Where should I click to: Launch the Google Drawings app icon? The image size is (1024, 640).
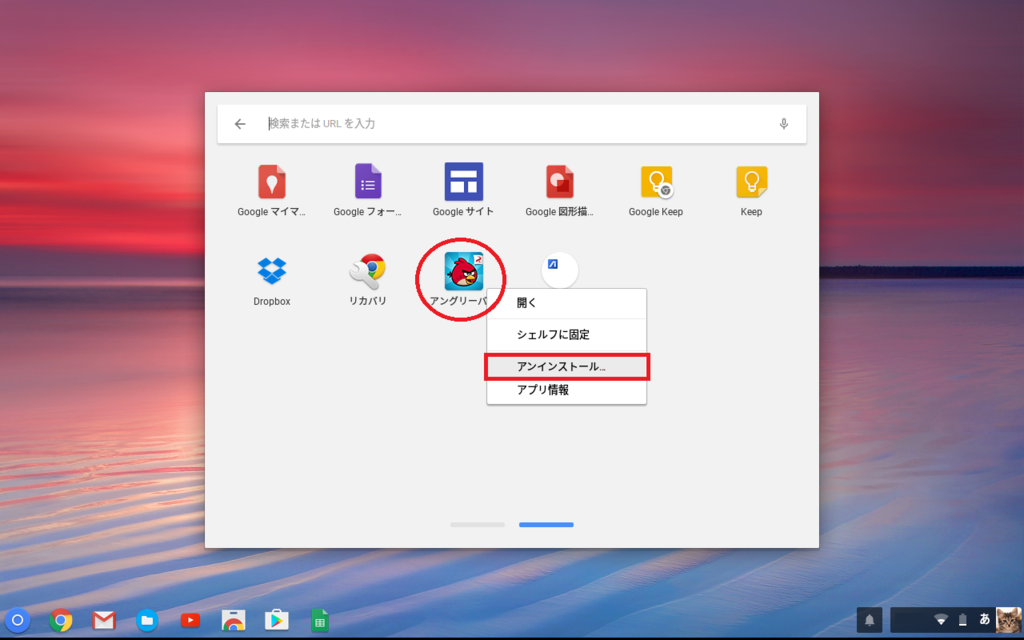point(560,182)
